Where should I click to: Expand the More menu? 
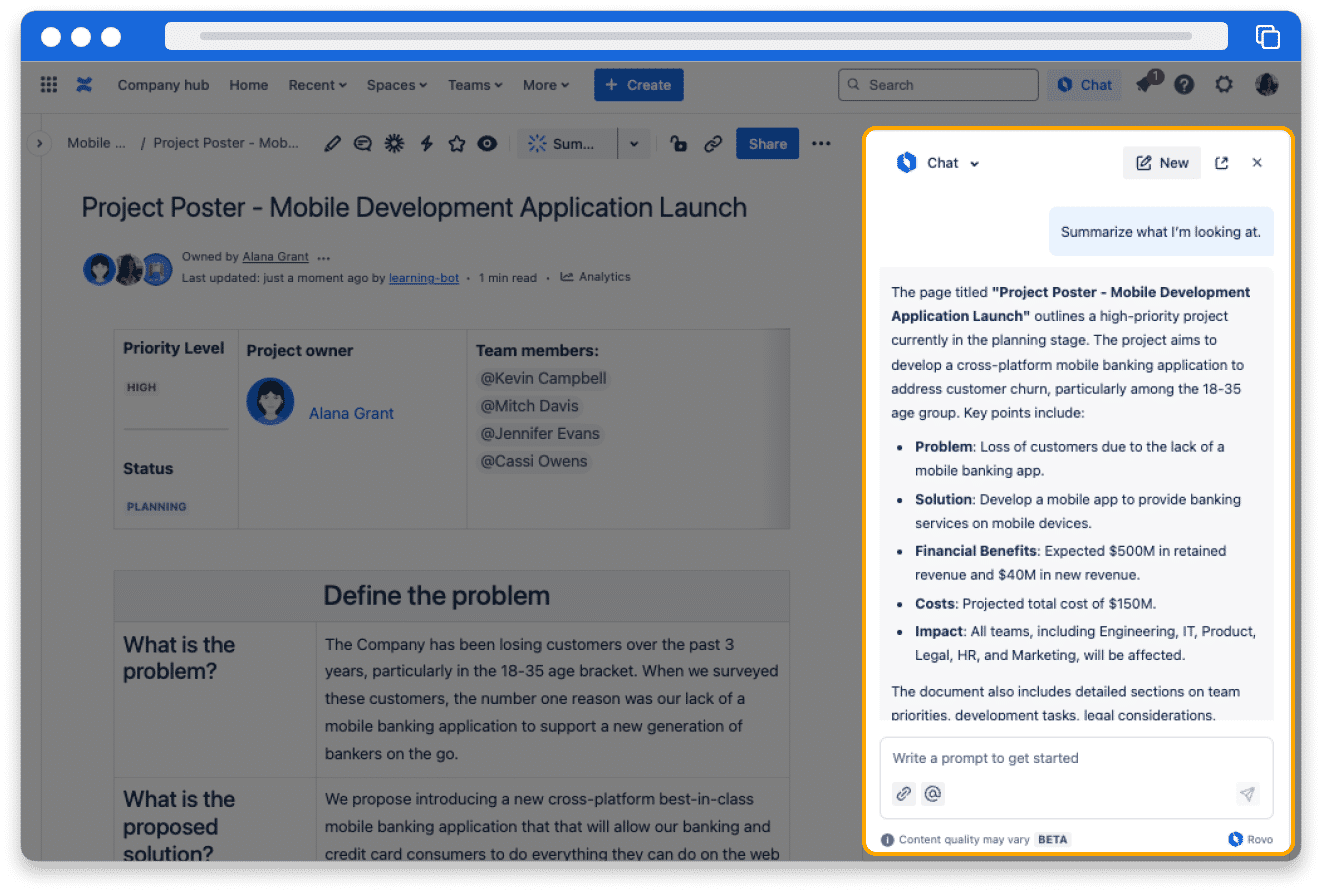point(546,85)
